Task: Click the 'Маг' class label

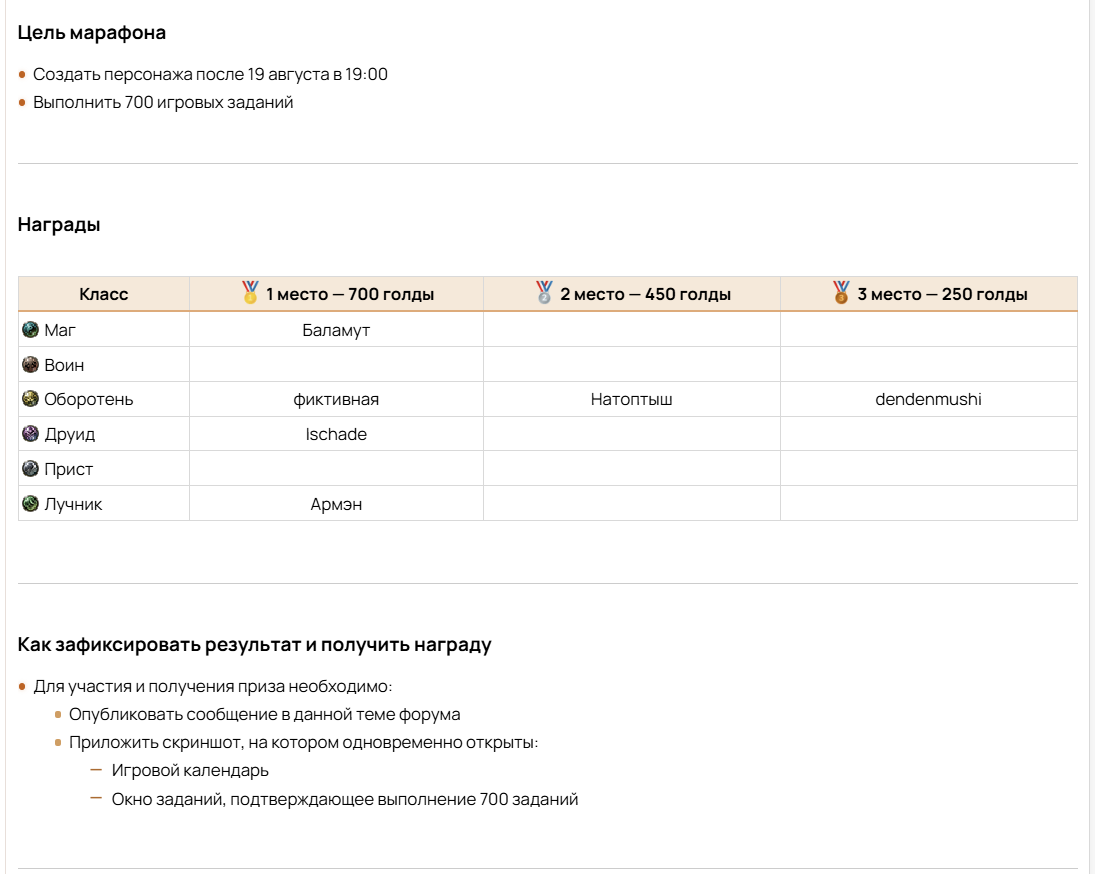Action: pos(59,330)
